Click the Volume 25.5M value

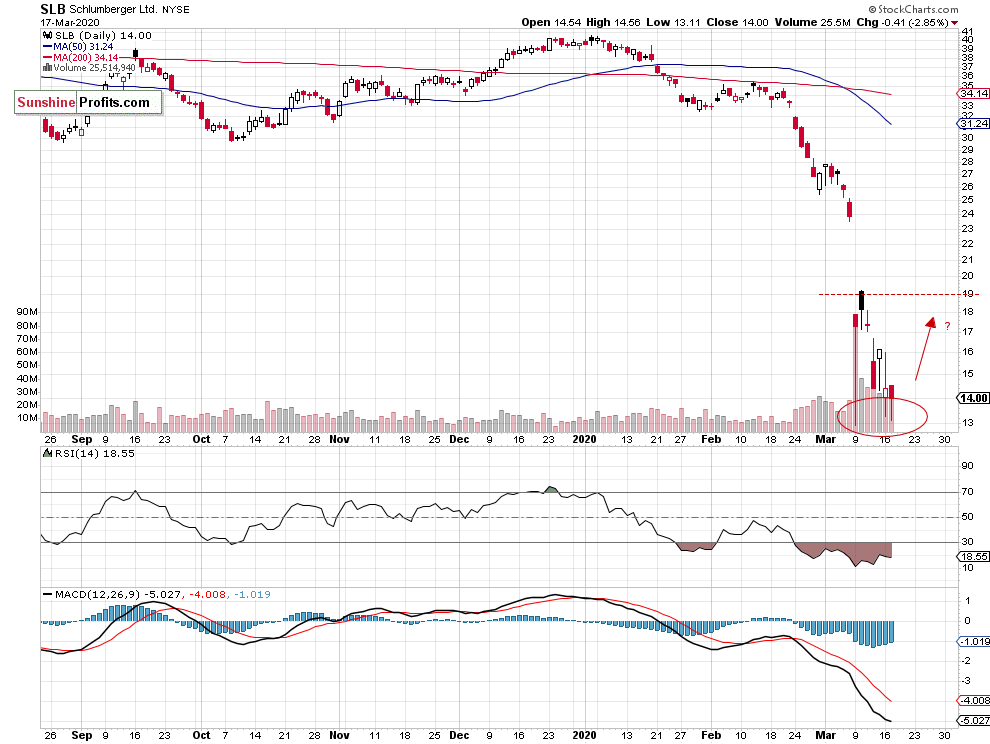click(x=813, y=22)
